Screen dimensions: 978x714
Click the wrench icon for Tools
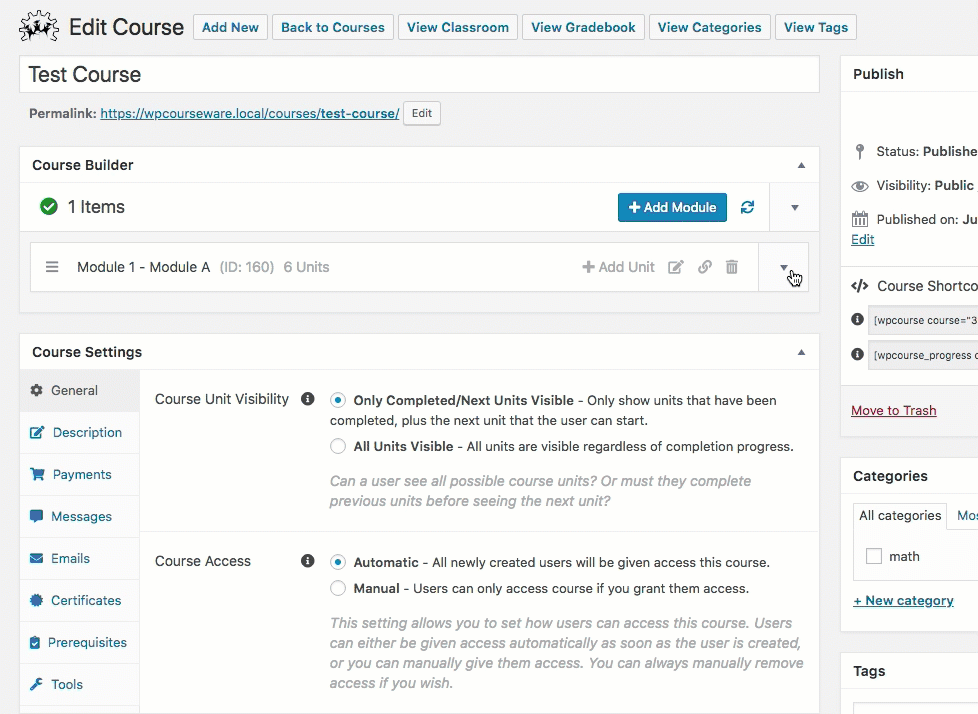point(37,684)
